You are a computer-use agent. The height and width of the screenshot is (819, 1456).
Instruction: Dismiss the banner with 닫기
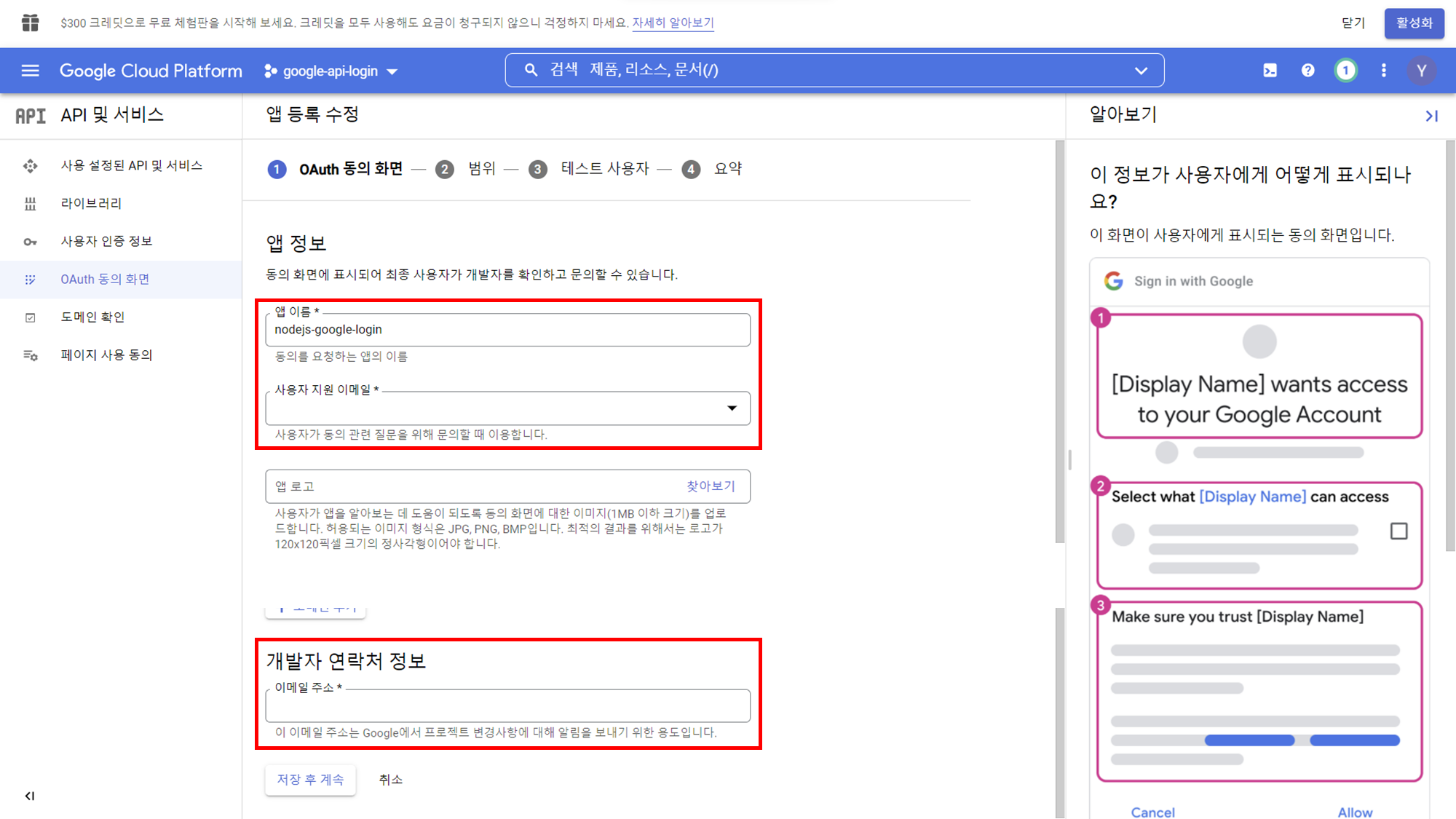[1353, 23]
